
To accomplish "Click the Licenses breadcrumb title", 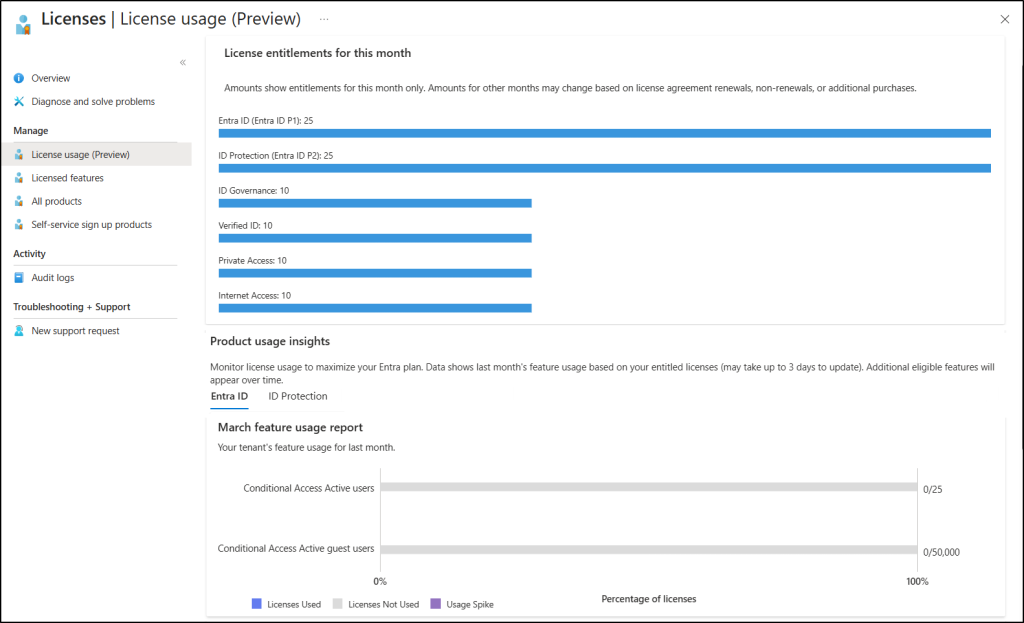I will pos(73,19).
